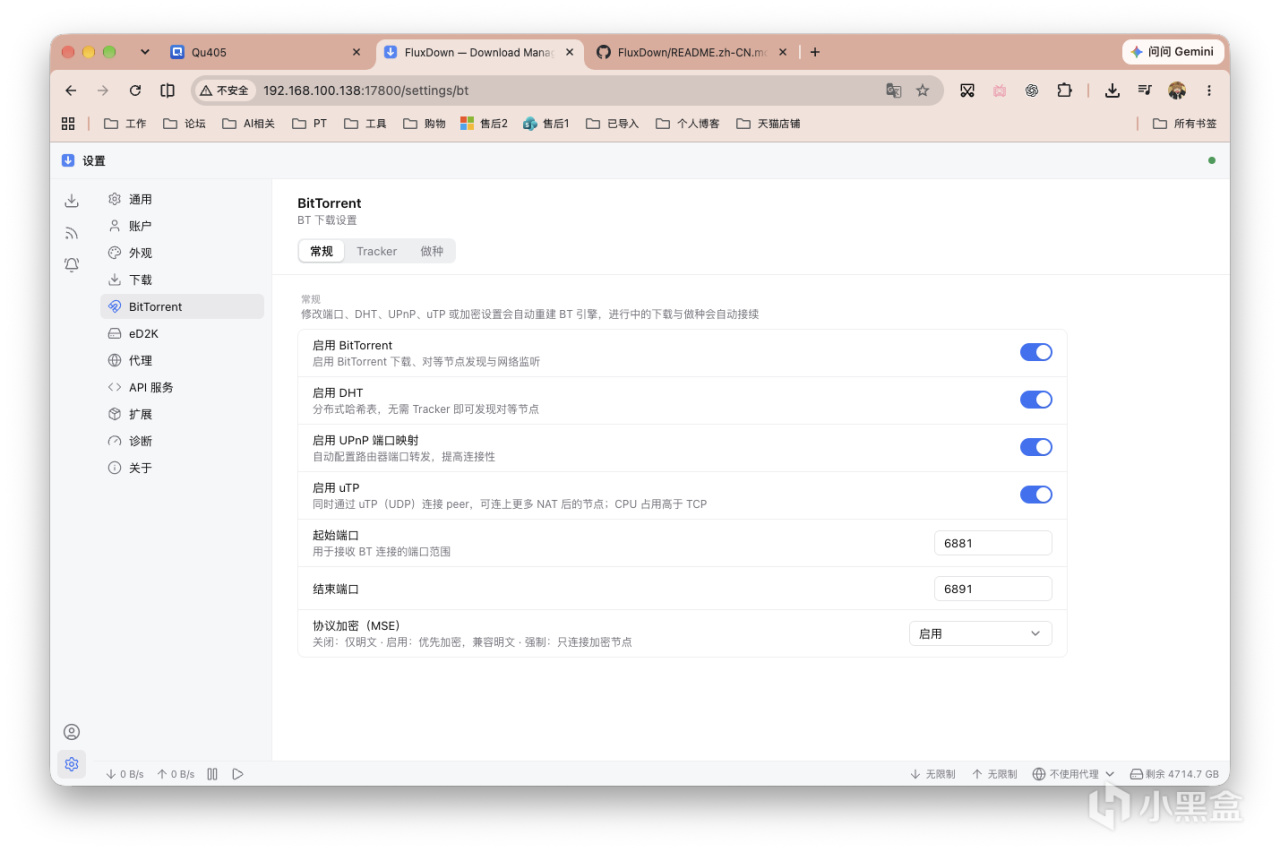
Task: Expand the 所有书签 bookmarks folder
Action: (x=1185, y=124)
